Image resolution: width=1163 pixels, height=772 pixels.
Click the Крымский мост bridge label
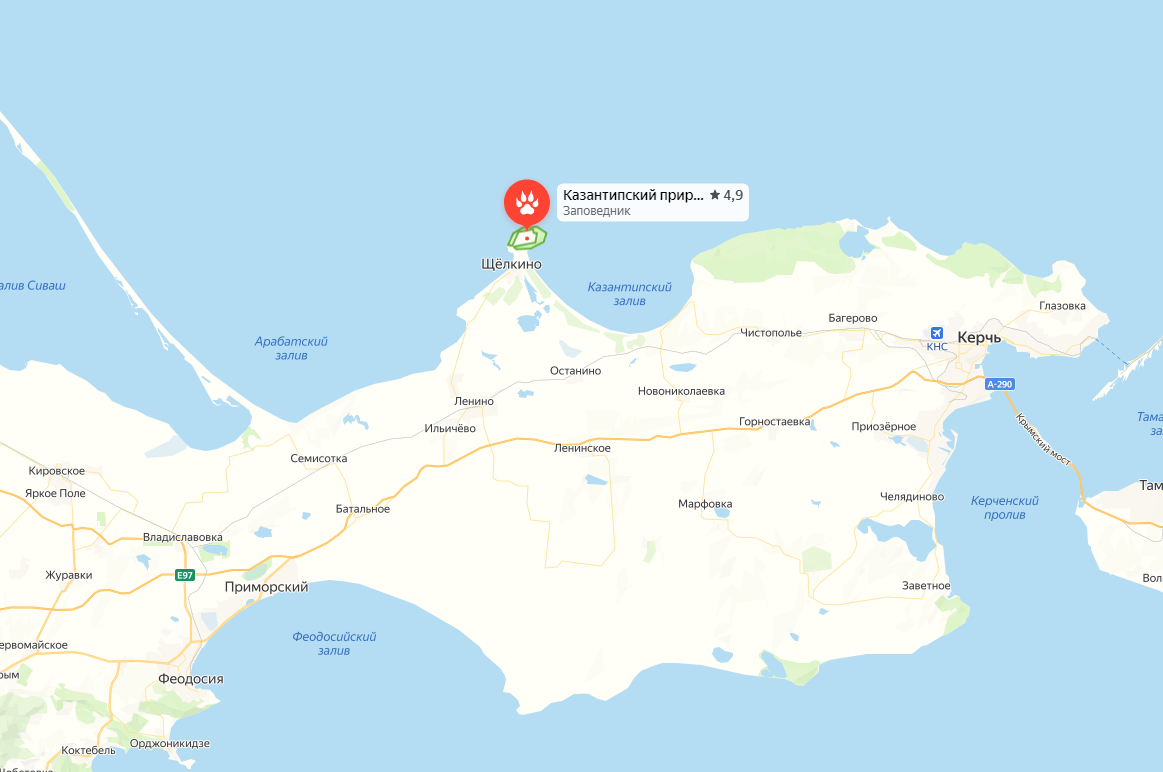(x=1044, y=439)
